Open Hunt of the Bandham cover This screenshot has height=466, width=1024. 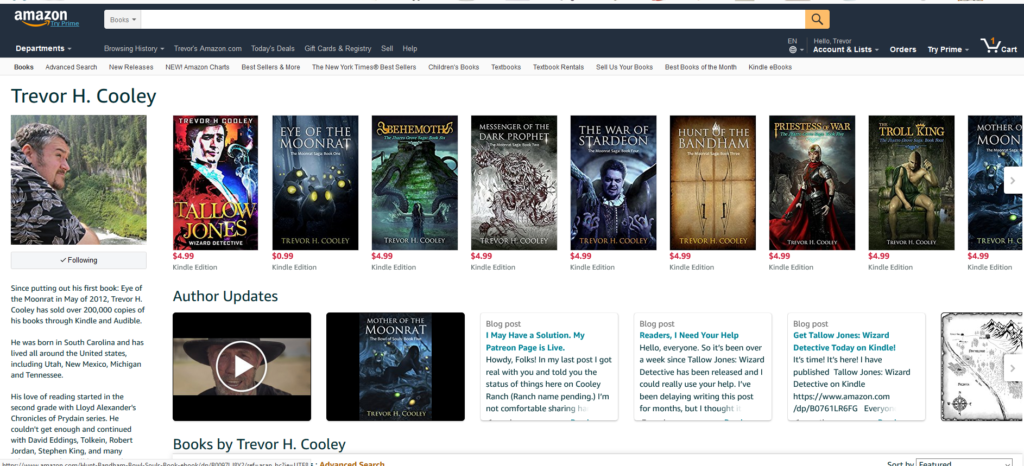[712, 183]
